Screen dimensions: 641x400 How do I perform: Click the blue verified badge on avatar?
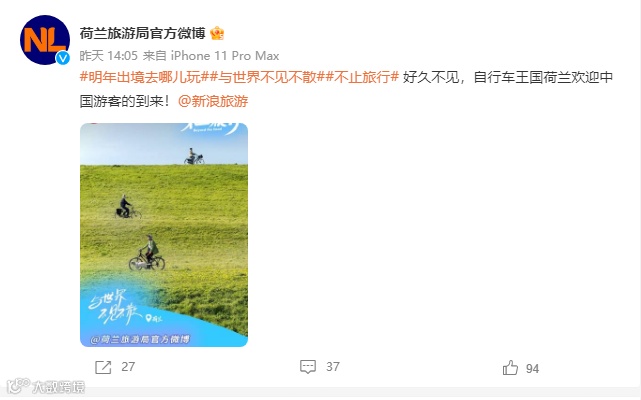click(63, 58)
